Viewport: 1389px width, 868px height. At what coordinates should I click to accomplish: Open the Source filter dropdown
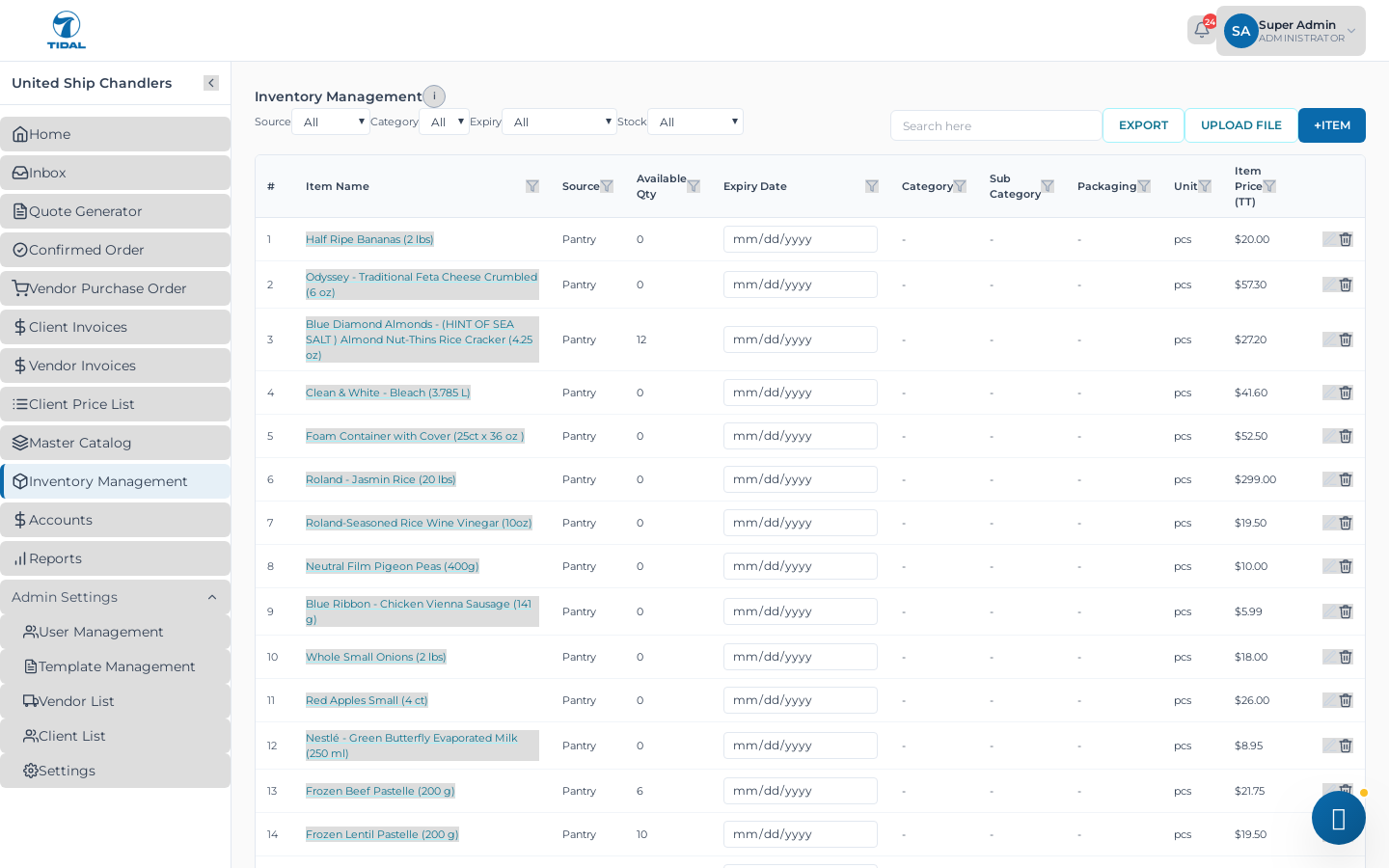pos(331,122)
